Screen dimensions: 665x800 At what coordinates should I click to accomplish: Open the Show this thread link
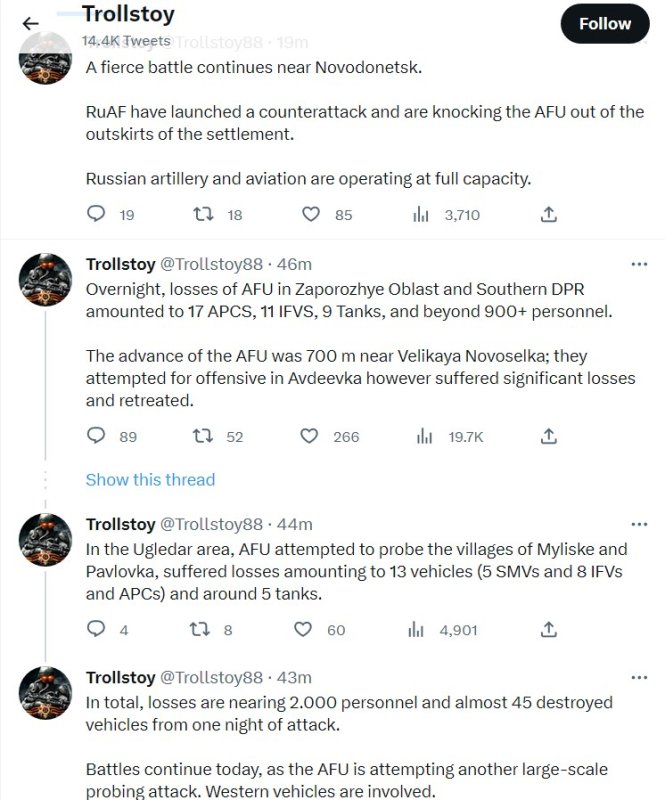click(150, 480)
